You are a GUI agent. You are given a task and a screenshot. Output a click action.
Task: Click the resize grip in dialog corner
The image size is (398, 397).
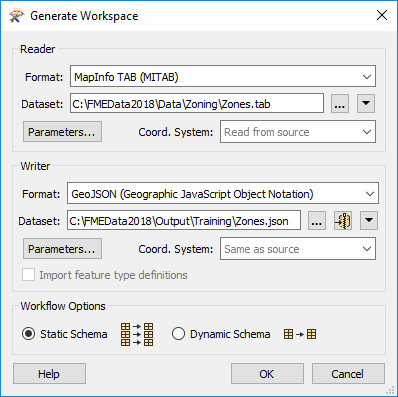pyautogui.click(x=390, y=390)
